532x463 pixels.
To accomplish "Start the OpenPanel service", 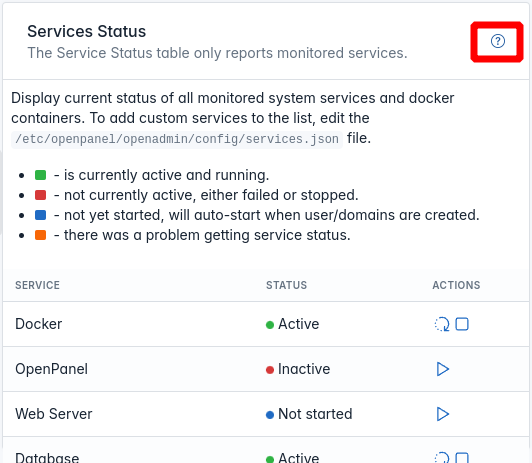I will click(443, 369).
